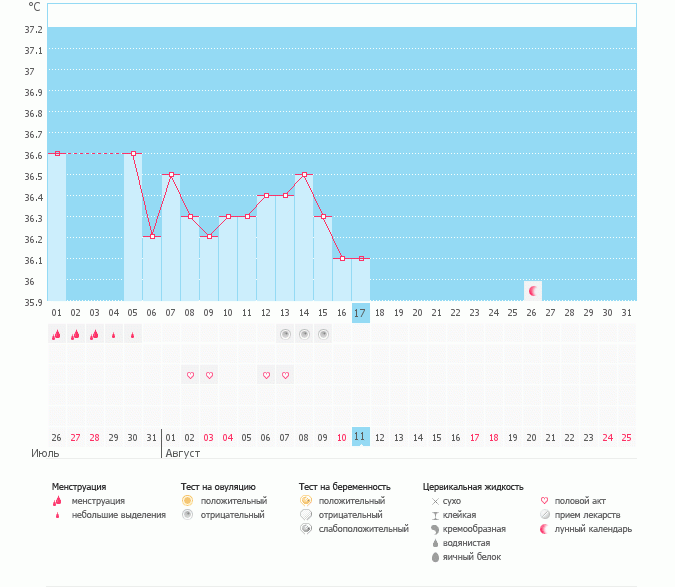The height and width of the screenshot is (587, 675).
Task: Click the light discharge drop on day 05
Action: (133, 336)
